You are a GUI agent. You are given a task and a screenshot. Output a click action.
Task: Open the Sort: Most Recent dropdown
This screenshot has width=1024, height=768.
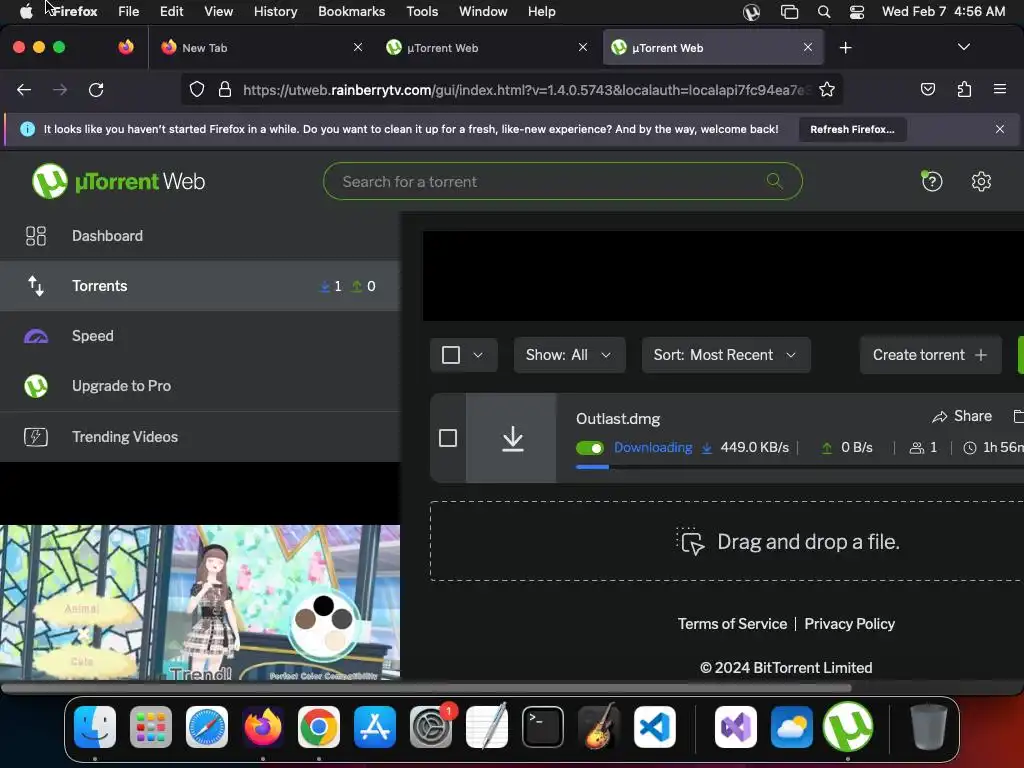[726, 355]
